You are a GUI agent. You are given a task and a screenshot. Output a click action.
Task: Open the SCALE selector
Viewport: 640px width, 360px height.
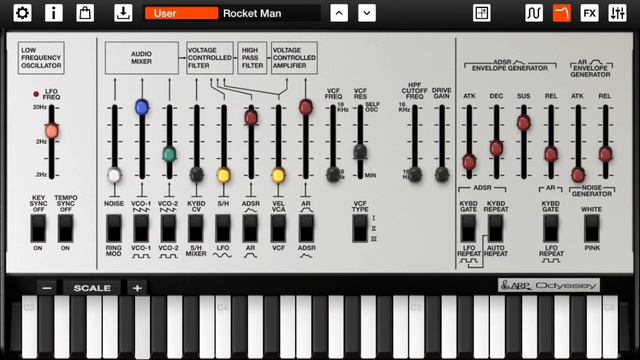(x=92, y=288)
